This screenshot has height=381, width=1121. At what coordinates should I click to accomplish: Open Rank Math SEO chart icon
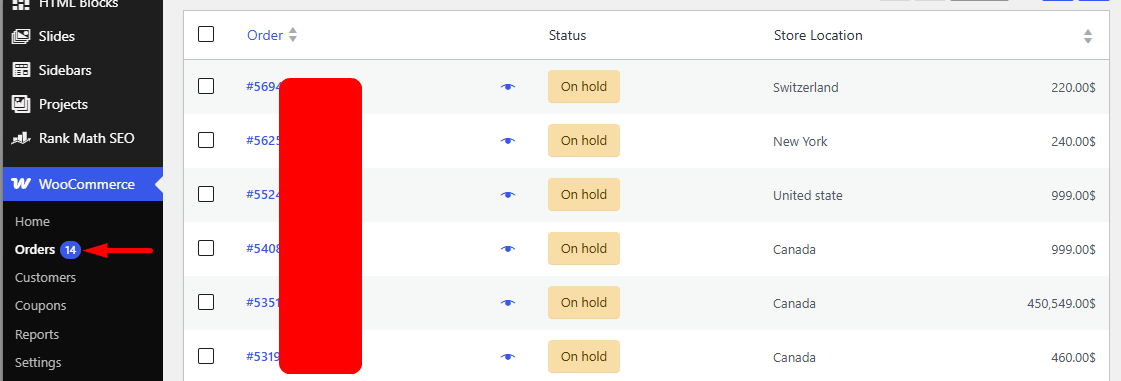21,138
